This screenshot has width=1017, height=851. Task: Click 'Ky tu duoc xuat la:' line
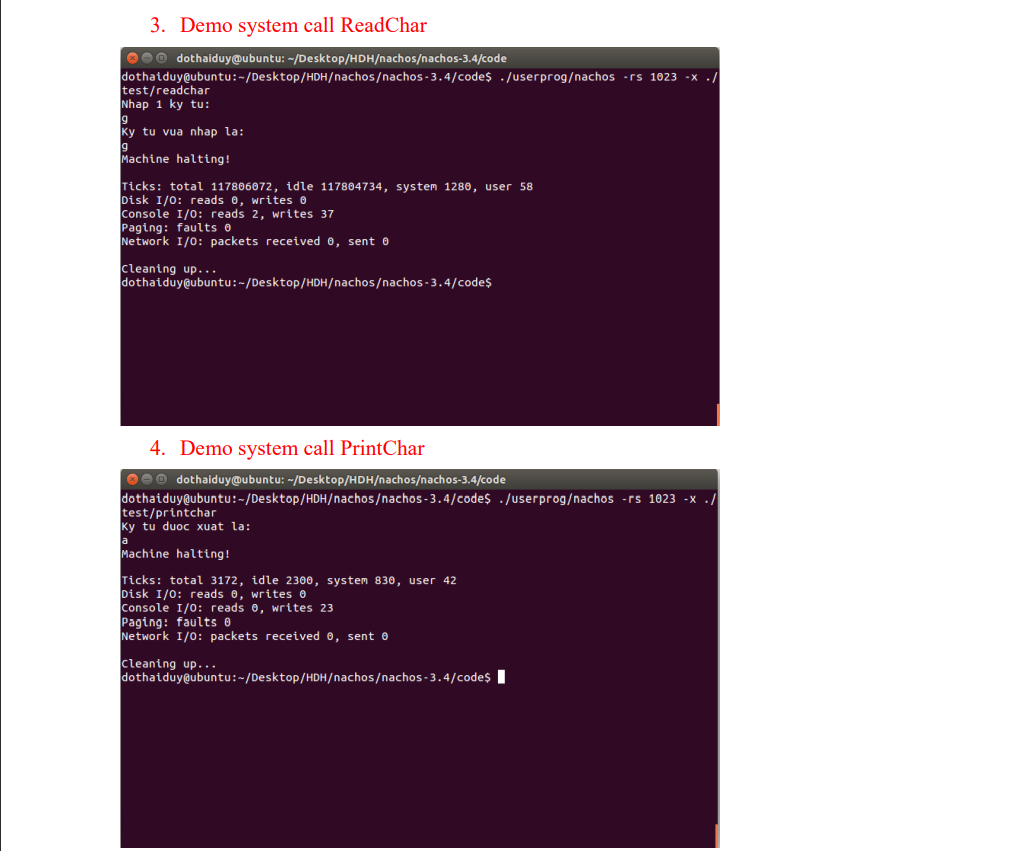pos(186,527)
